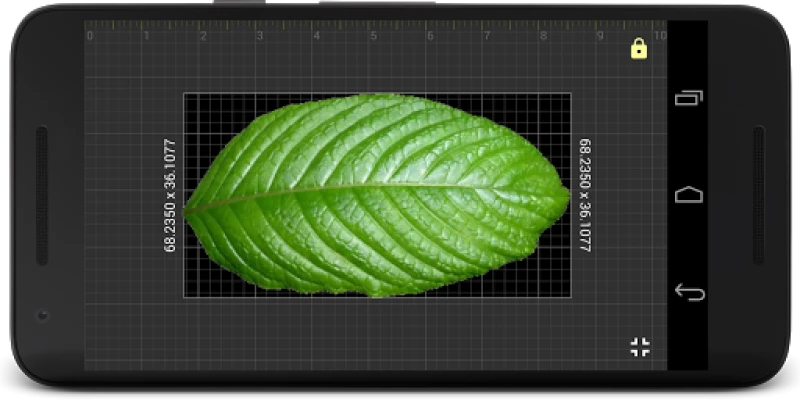Open Android recent apps button

coord(689,98)
